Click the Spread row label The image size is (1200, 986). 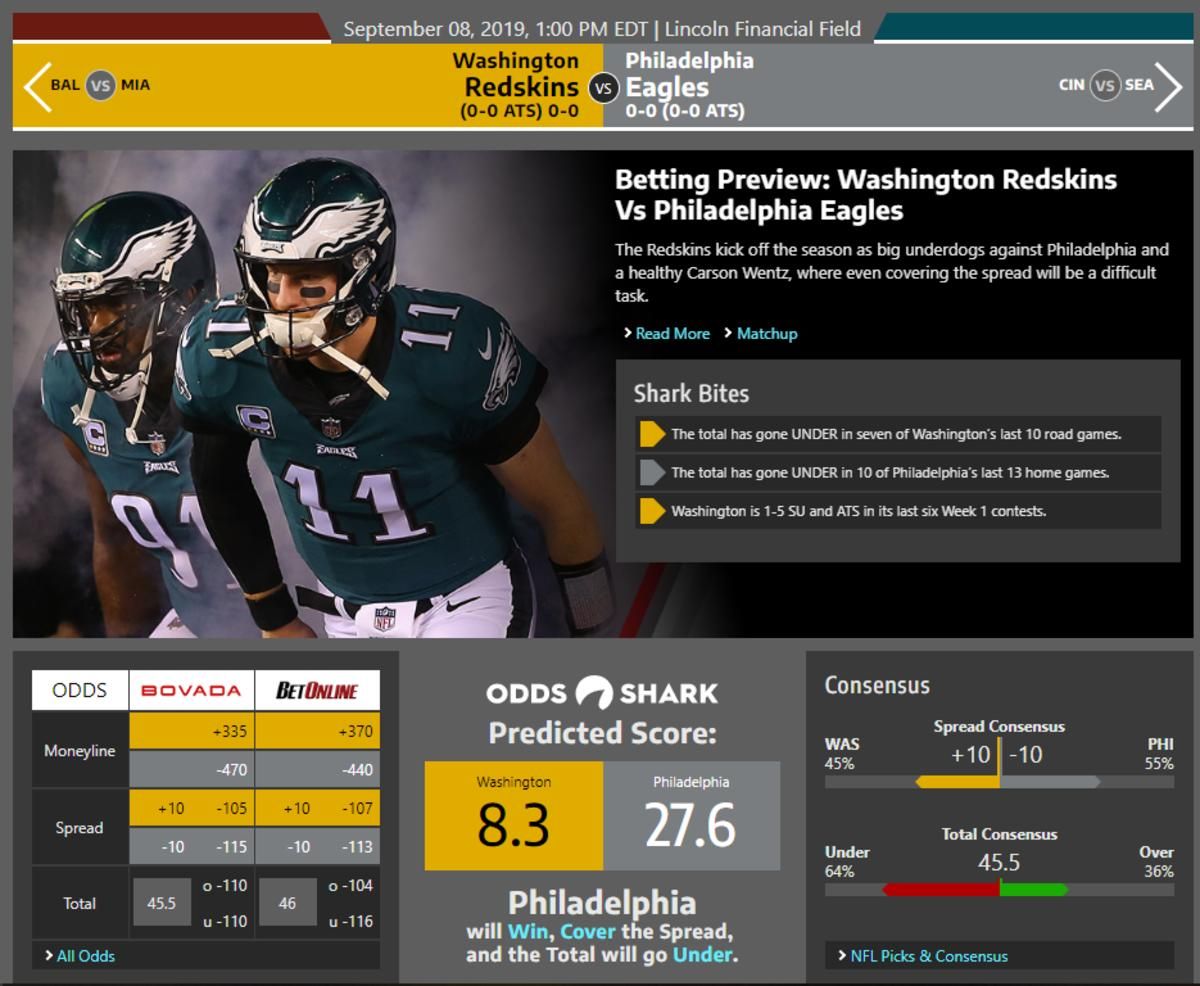tap(80, 827)
